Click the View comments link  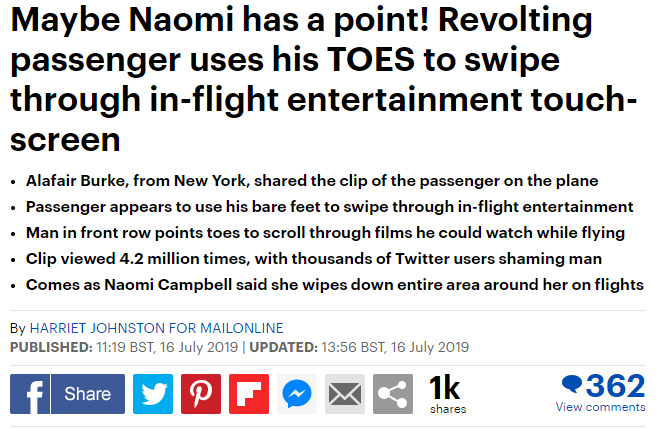[600, 407]
